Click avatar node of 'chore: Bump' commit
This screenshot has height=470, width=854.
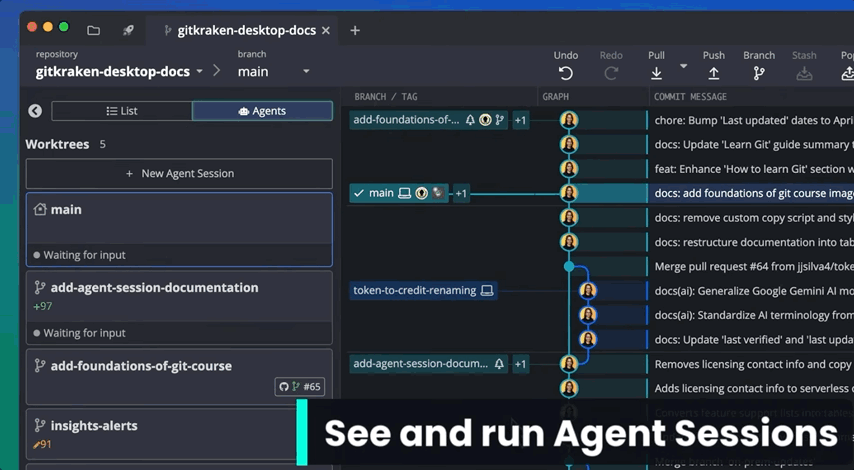(569, 120)
